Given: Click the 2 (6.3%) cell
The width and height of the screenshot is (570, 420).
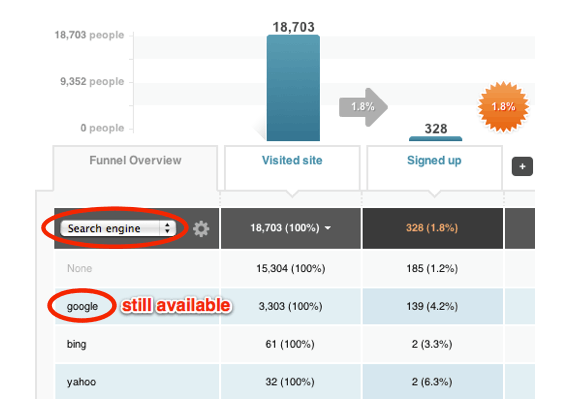Looking at the screenshot, I should pyautogui.click(x=432, y=382).
